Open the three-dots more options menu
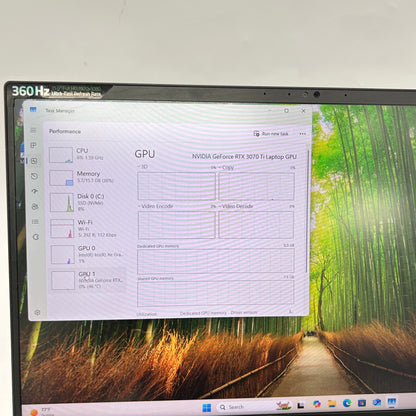Viewport: 416px width, 416px height. (302, 134)
